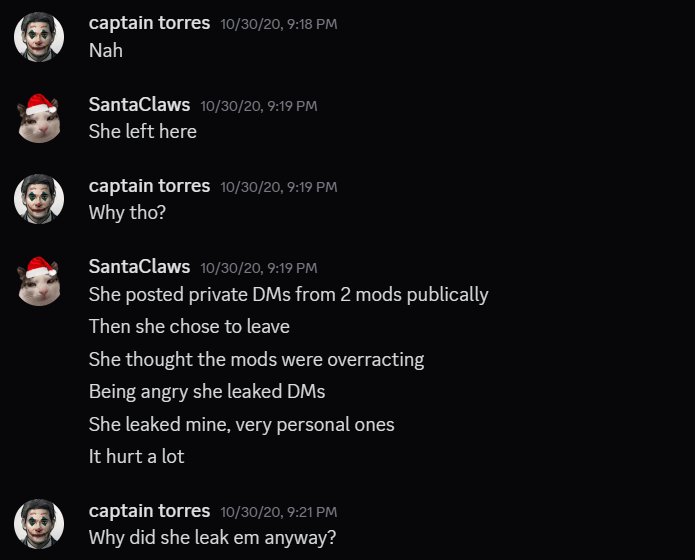Screen dimensions: 695x560
Task: Open SantaClaws avatar next to "She left here"
Action: point(39,117)
